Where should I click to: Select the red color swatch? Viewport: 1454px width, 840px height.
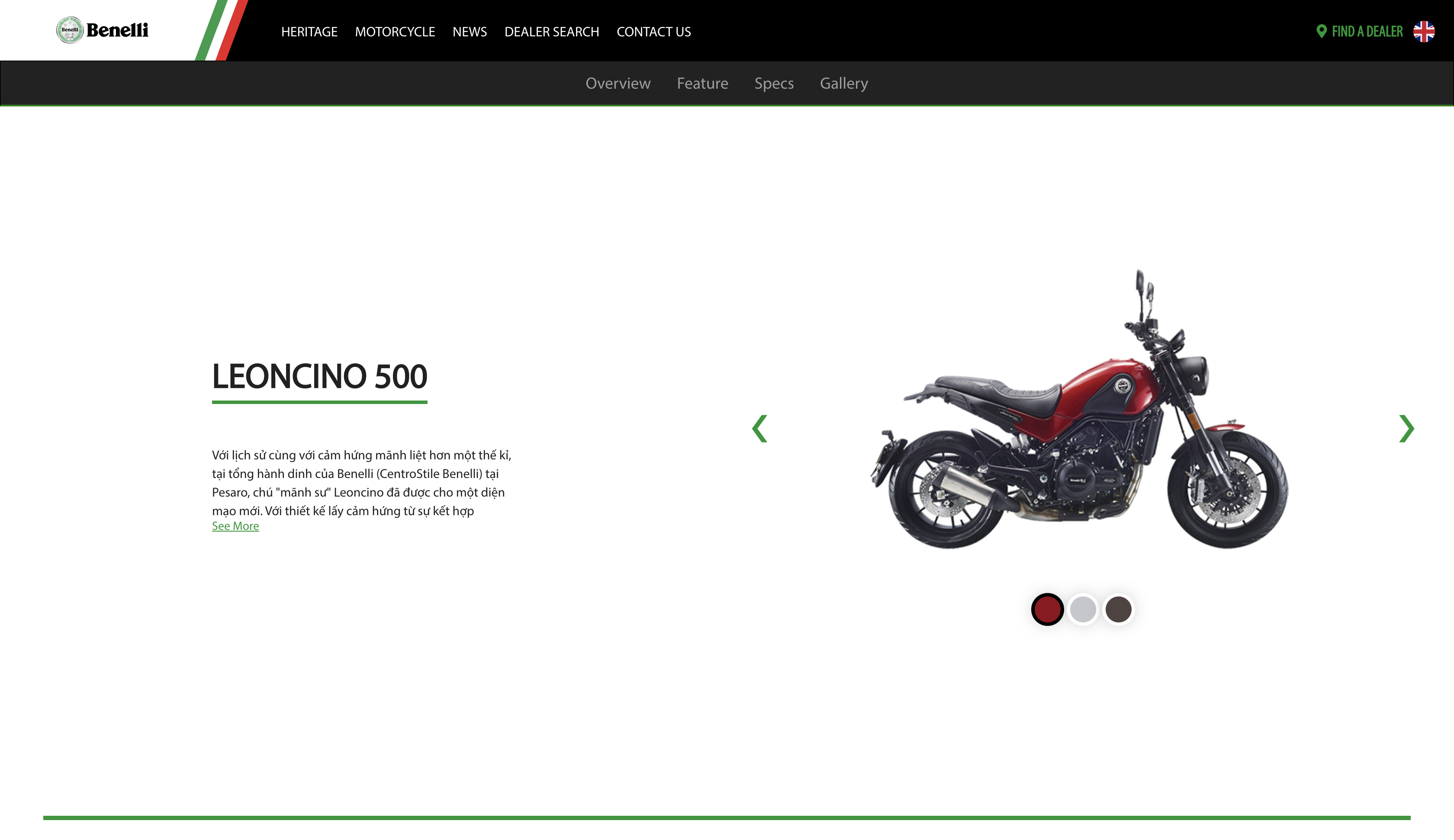point(1047,609)
